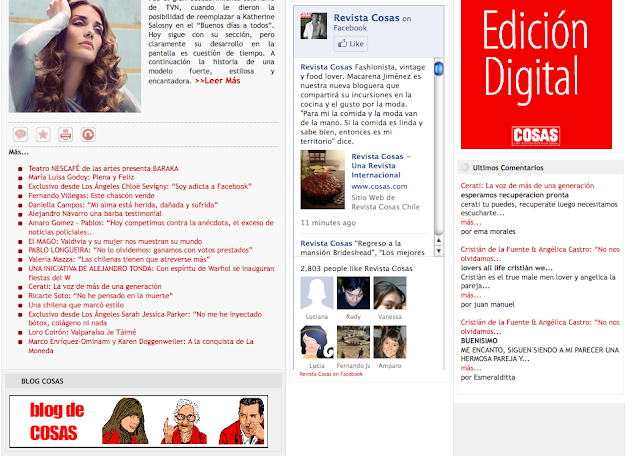
Task: Click the Revista Cosas Facebook profile picture
Action: (313, 26)
